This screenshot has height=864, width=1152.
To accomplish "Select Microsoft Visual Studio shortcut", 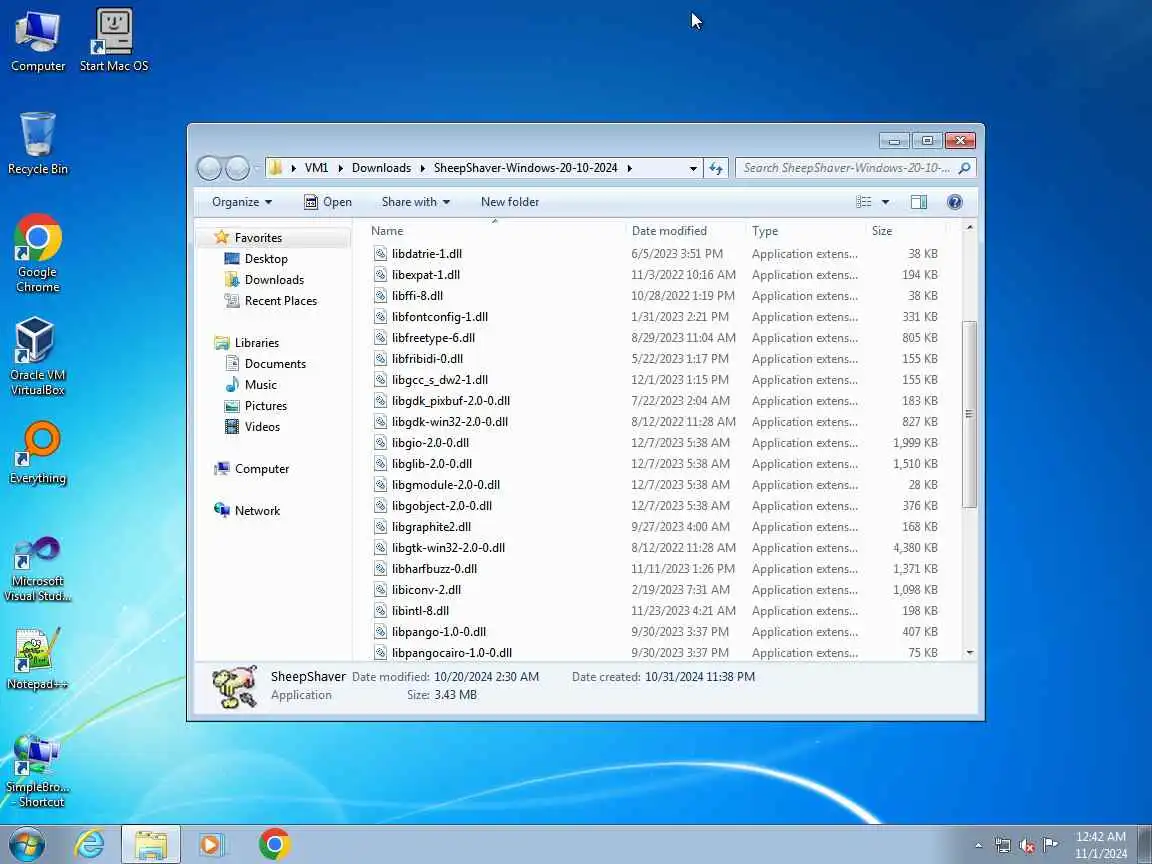I will pyautogui.click(x=37, y=569).
